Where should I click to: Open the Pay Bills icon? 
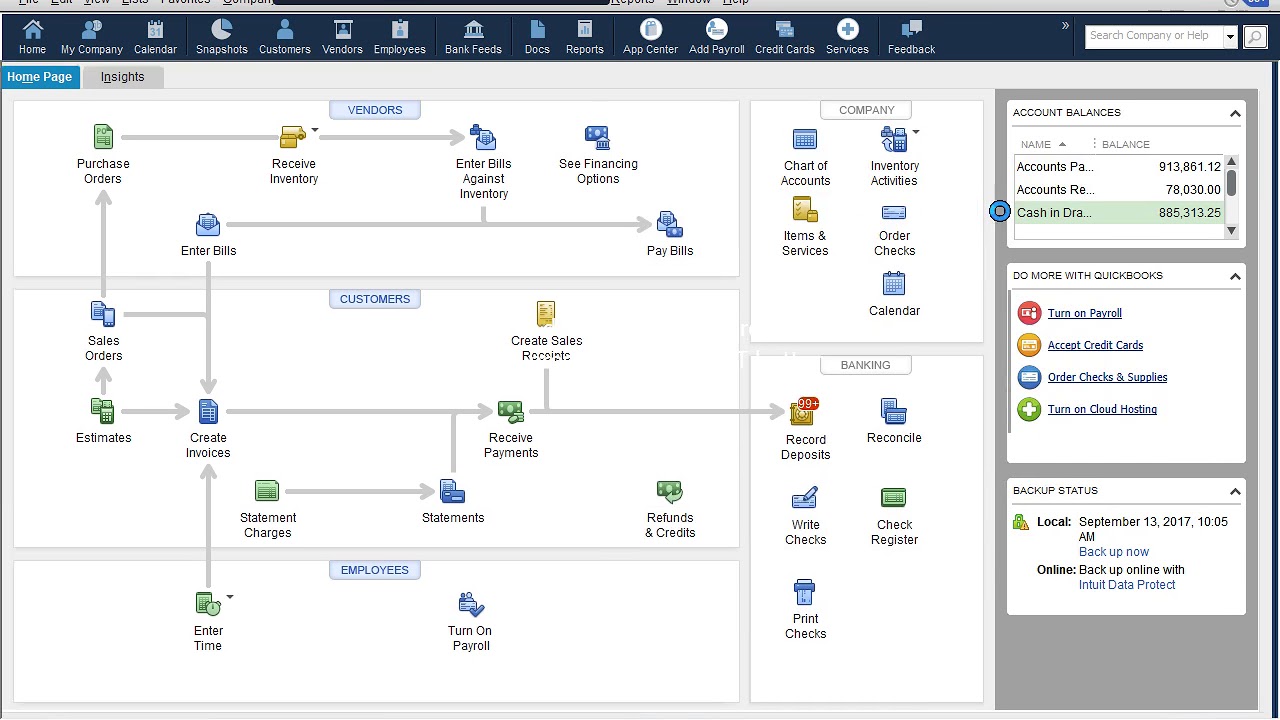(669, 224)
